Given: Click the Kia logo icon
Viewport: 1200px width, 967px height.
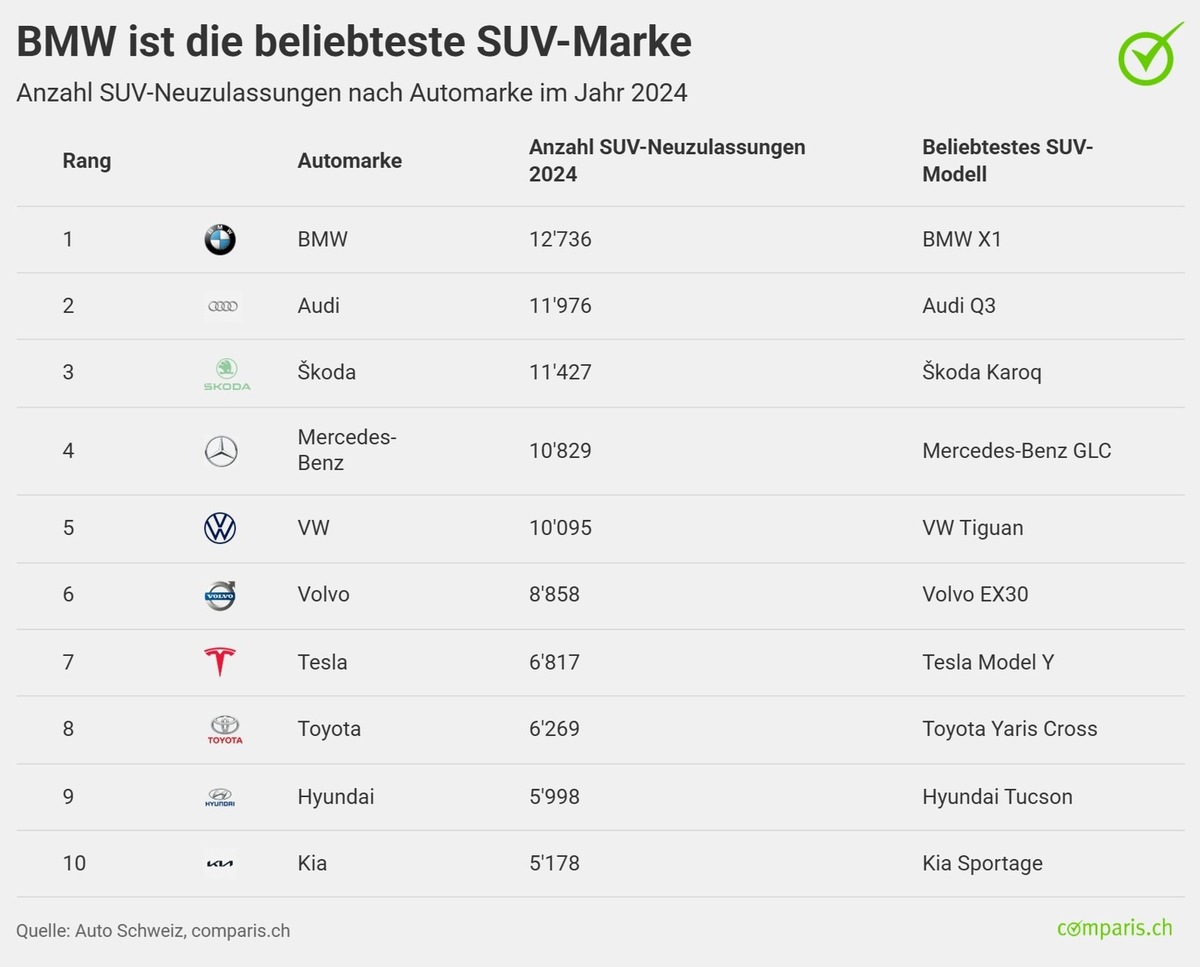Looking at the screenshot, I should pyautogui.click(x=220, y=864).
